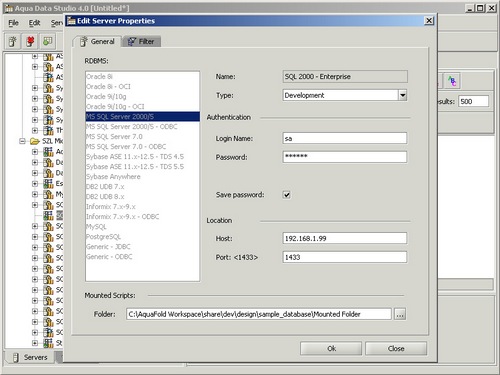Switch to the Filter tab

[142, 42]
